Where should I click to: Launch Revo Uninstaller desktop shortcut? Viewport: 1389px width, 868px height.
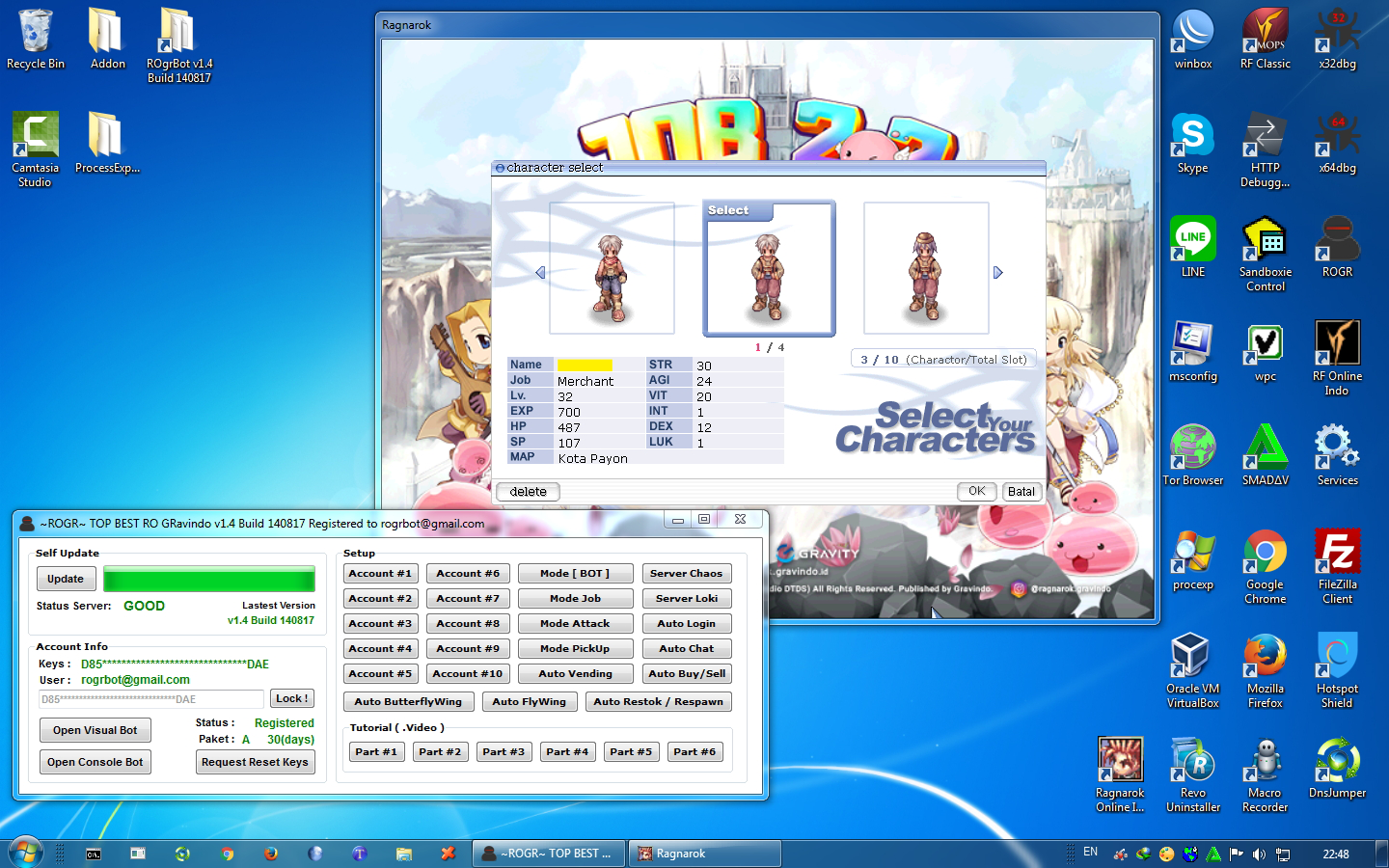[1193, 774]
